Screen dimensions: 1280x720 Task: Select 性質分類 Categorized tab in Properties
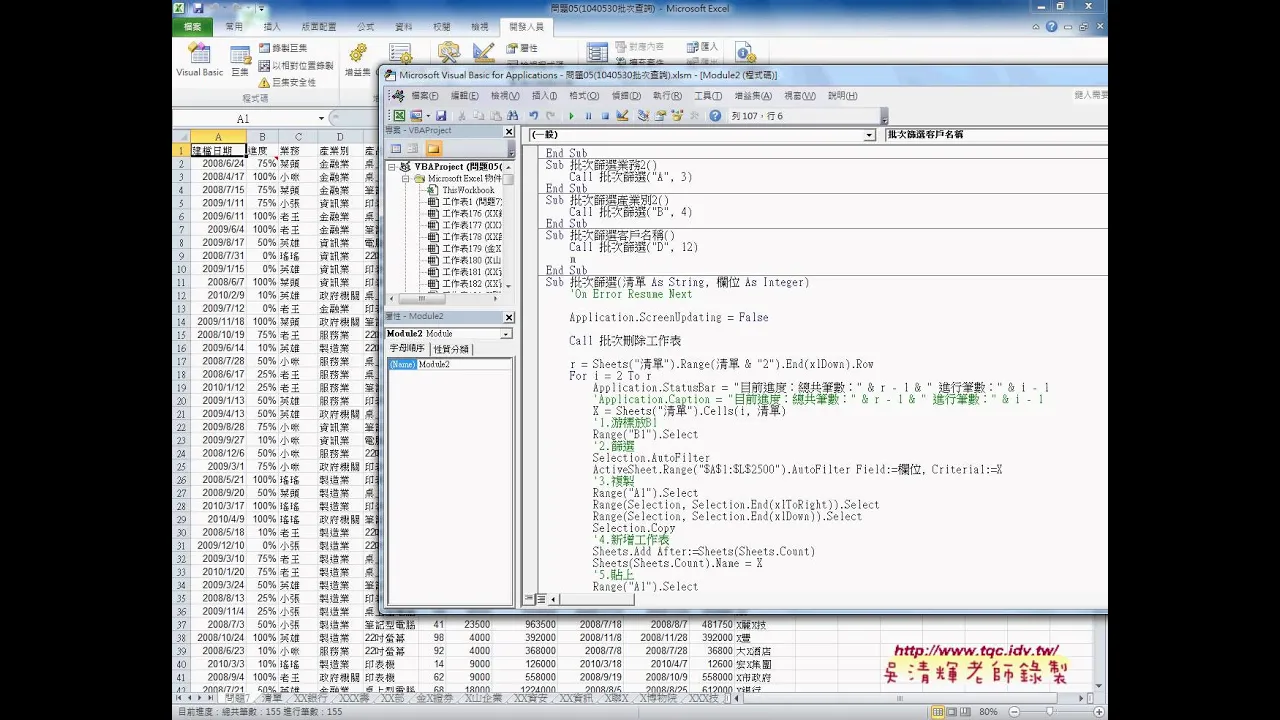[451, 349]
